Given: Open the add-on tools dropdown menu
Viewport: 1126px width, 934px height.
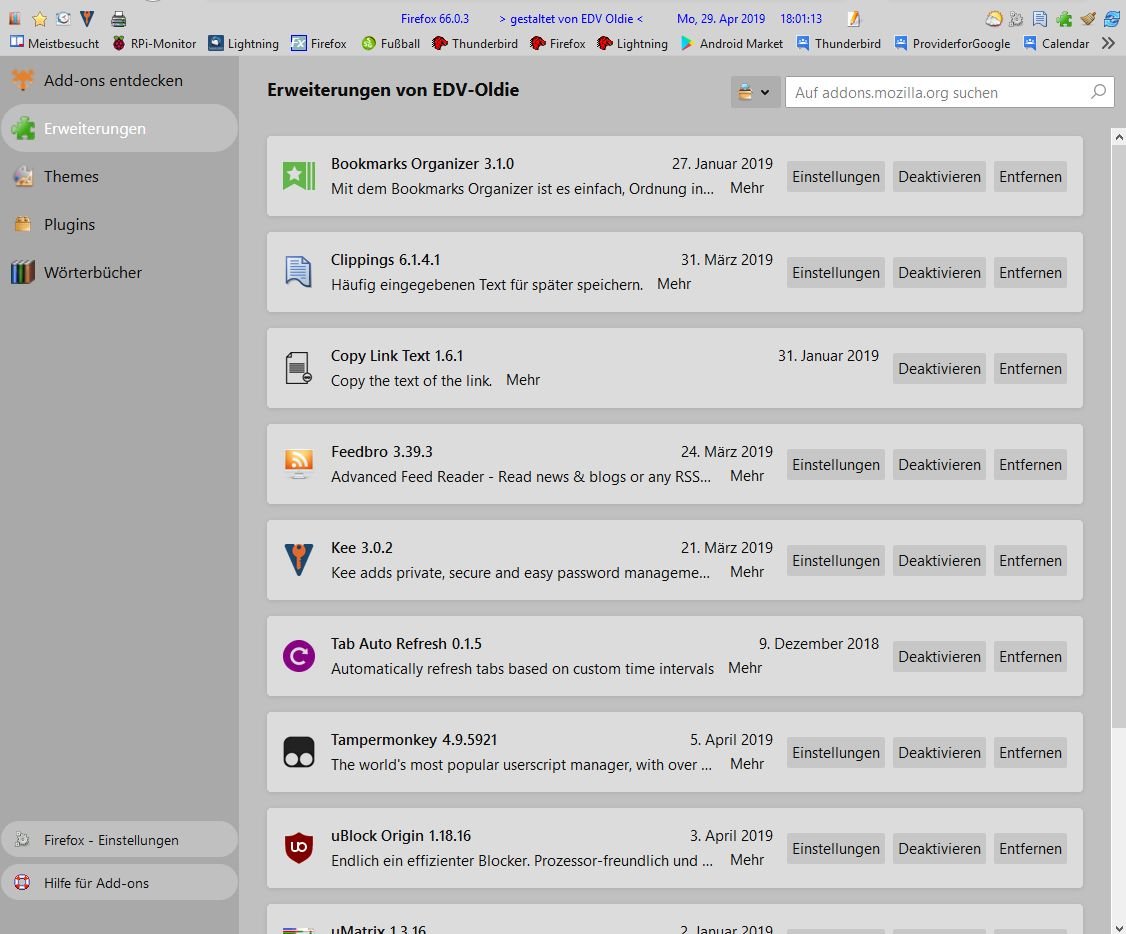Looking at the screenshot, I should pyautogui.click(x=755, y=92).
